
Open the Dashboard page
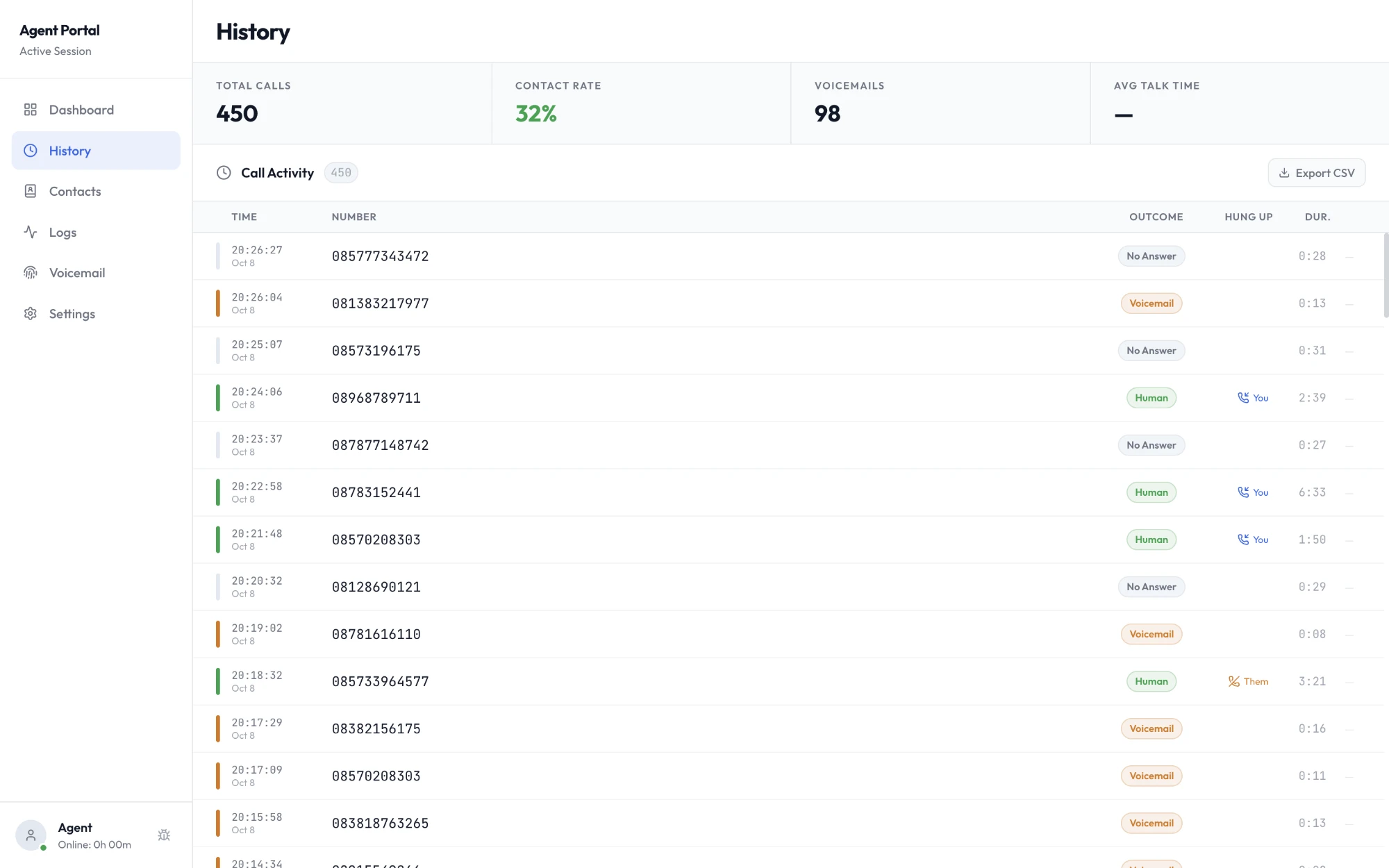[x=96, y=110]
